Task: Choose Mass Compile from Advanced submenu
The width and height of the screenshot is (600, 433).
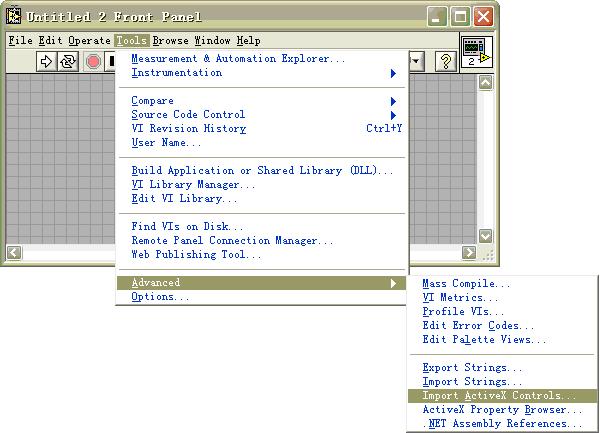Action: (x=466, y=284)
